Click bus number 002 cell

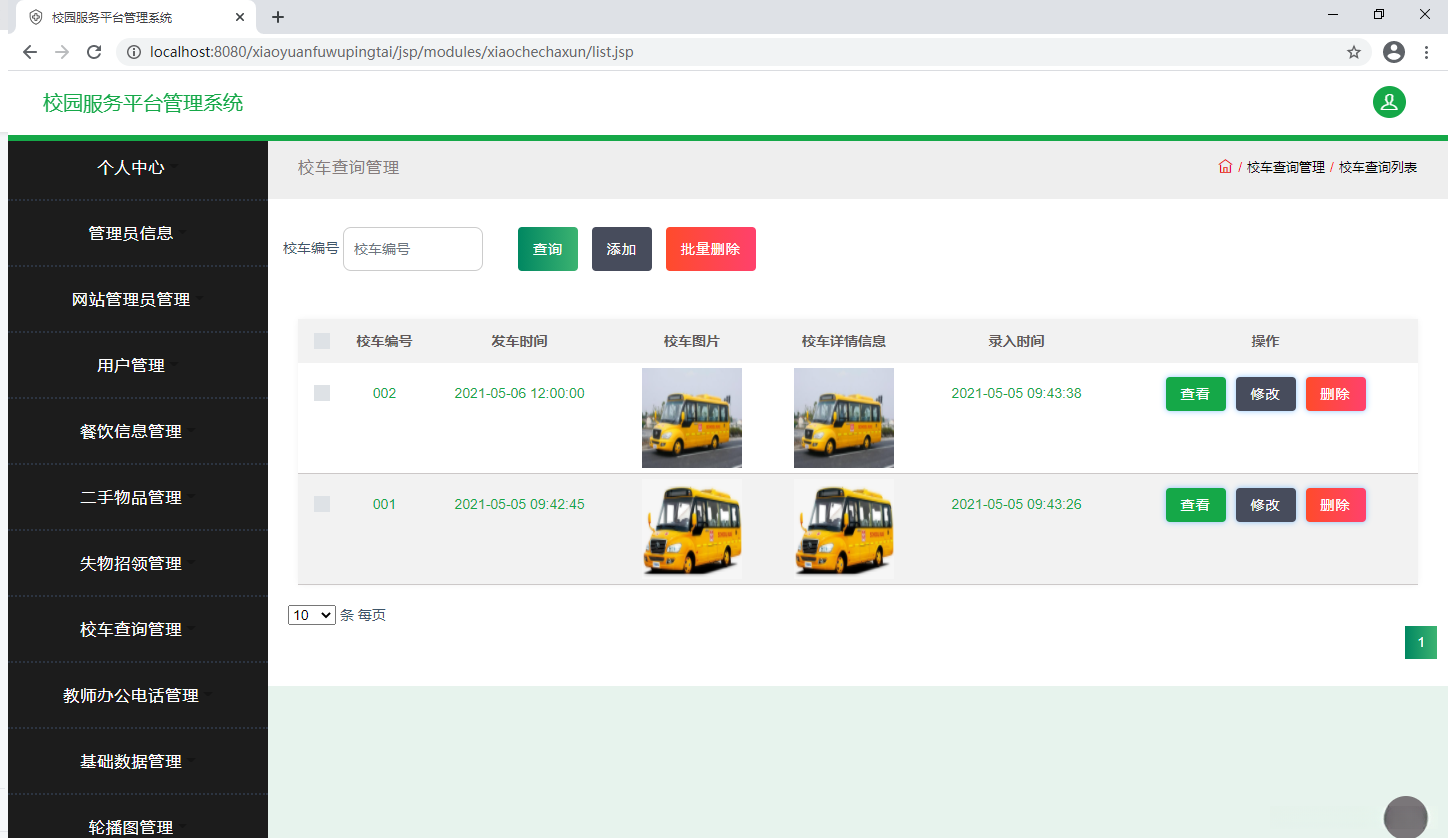(384, 393)
